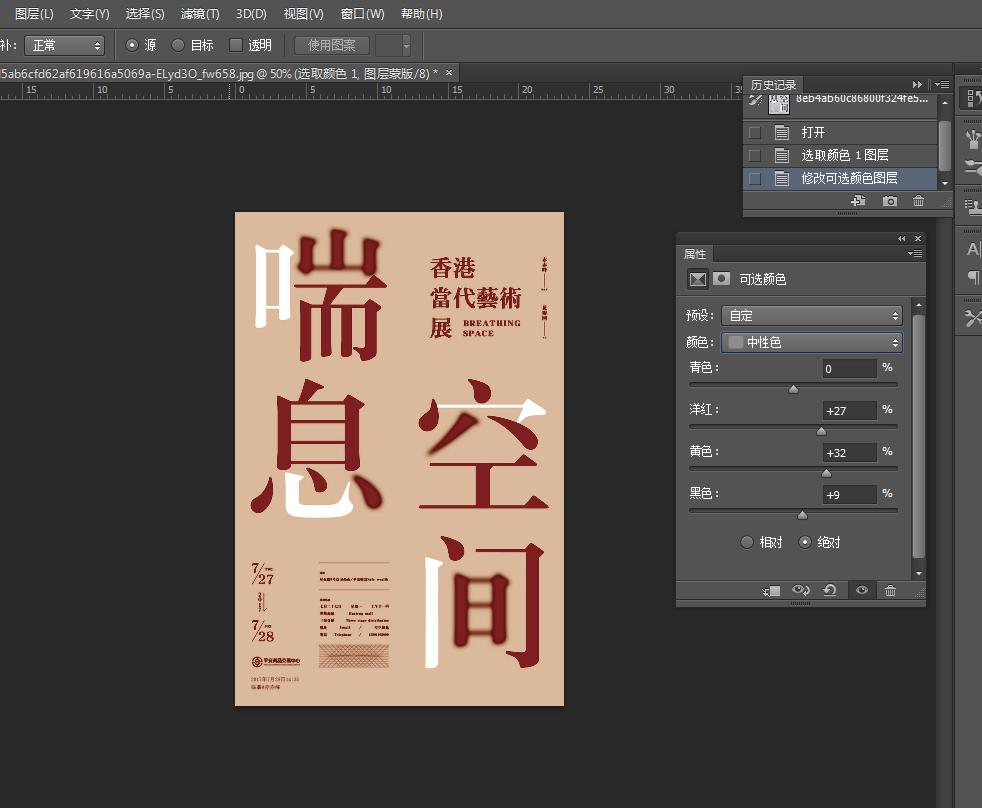Enable the 透明 checkbox
The image size is (982, 808).
[236, 45]
